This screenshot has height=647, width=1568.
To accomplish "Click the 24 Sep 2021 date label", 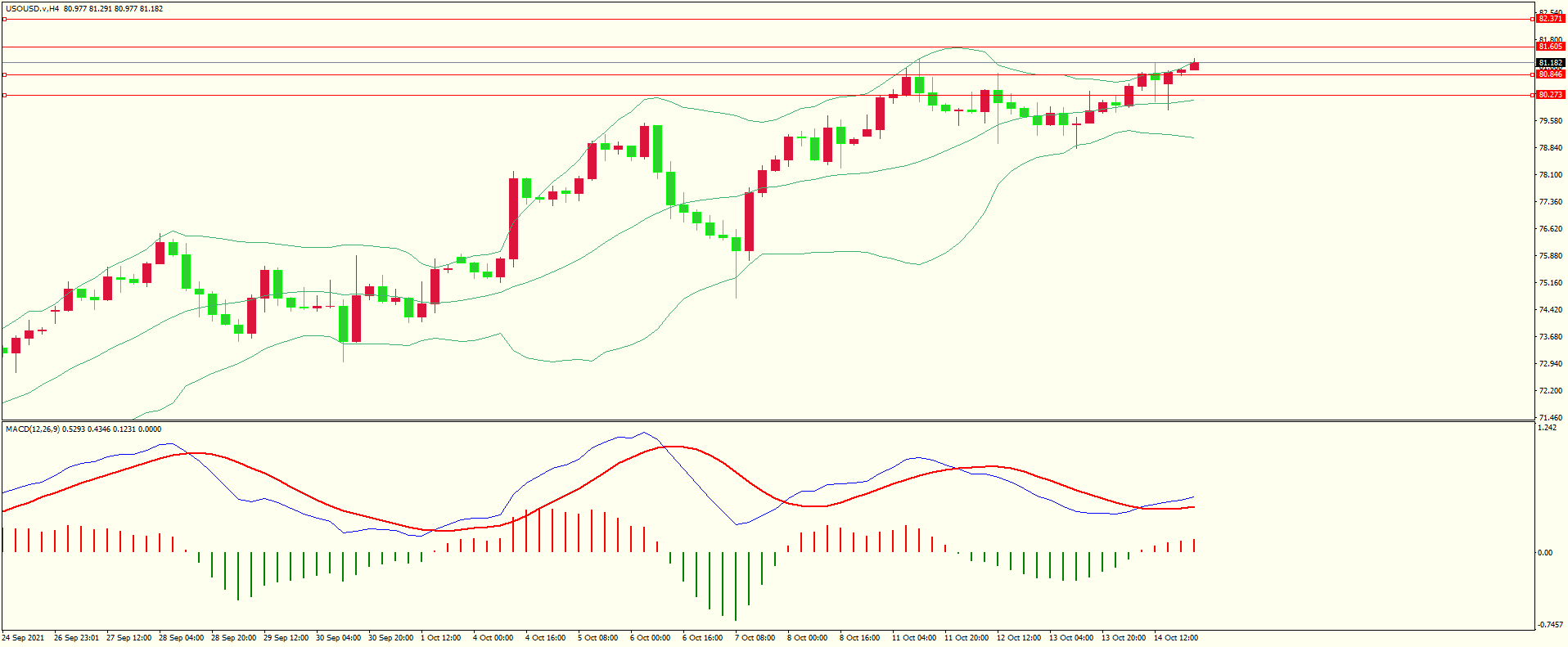I will [x=24, y=638].
